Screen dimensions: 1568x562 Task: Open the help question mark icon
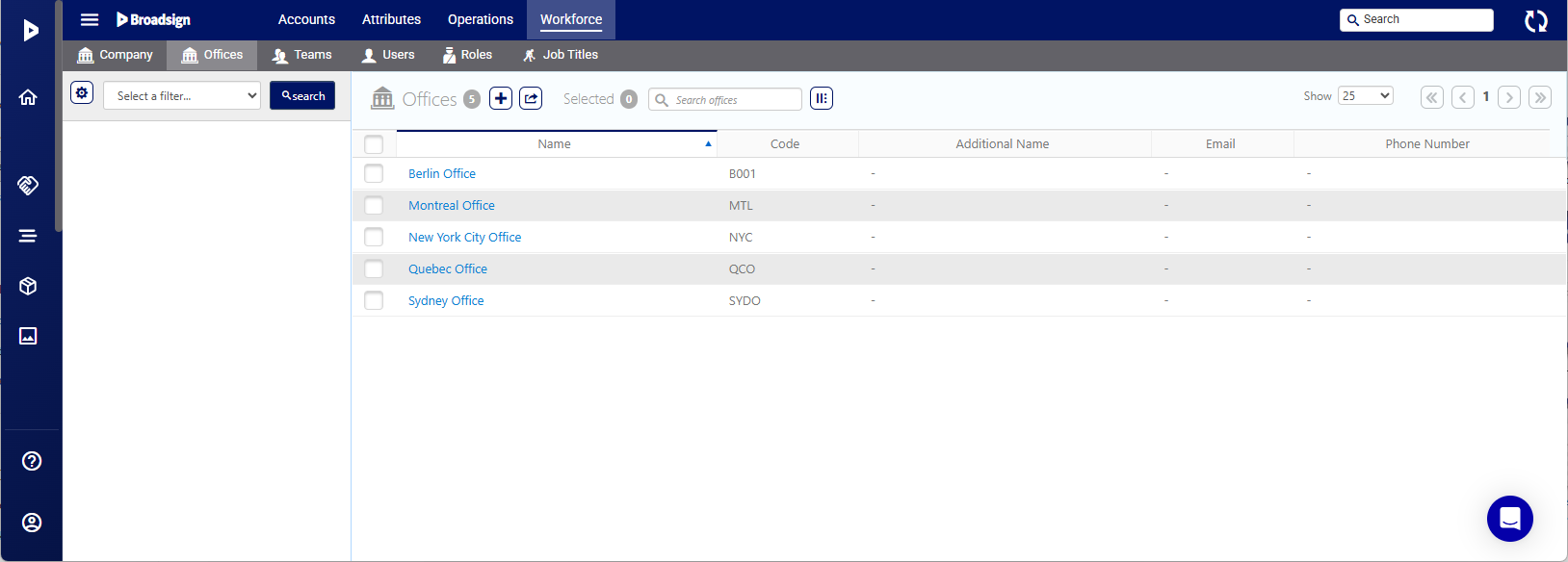[x=32, y=461]
